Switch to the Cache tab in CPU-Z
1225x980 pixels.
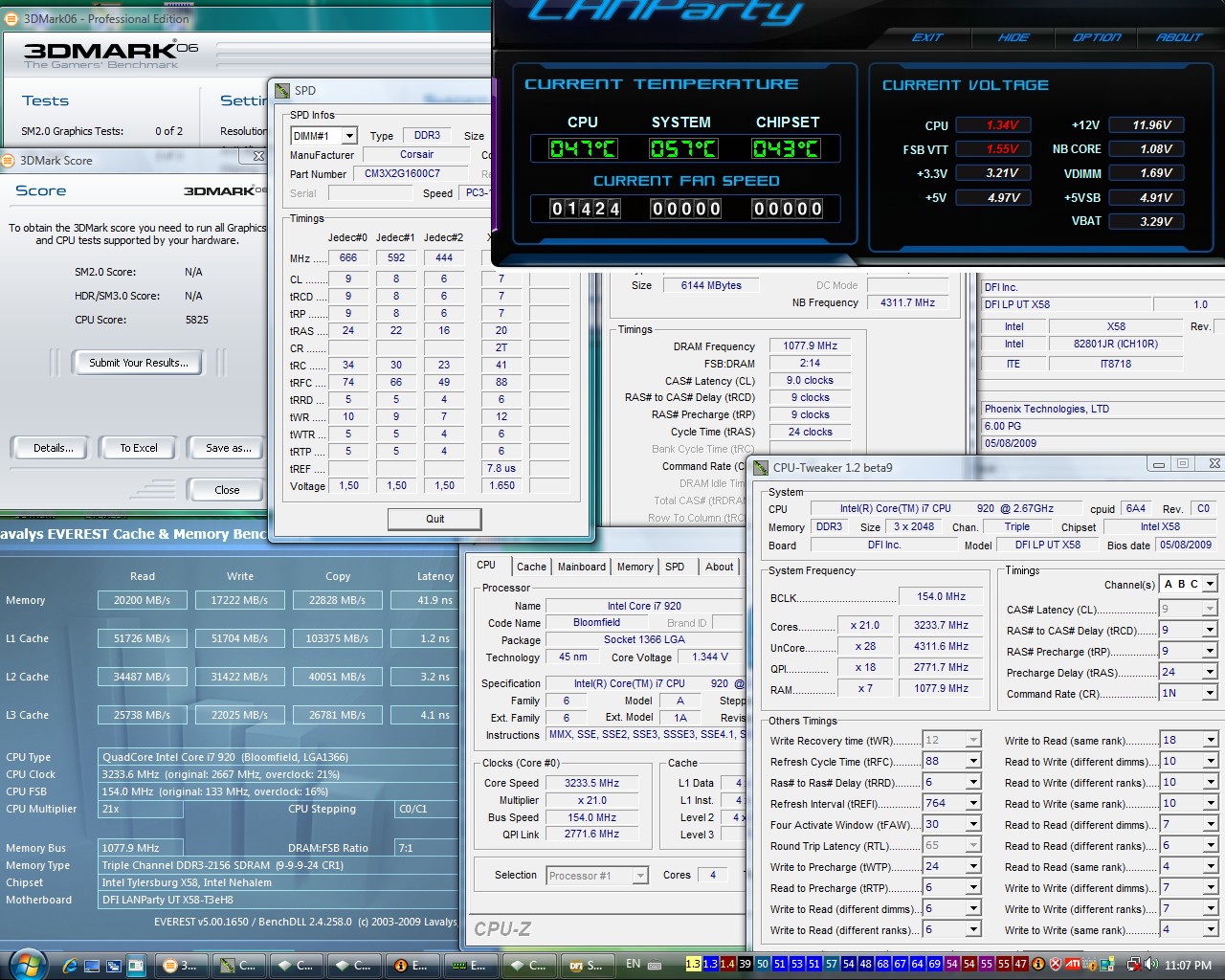click(x=531, y=567)
